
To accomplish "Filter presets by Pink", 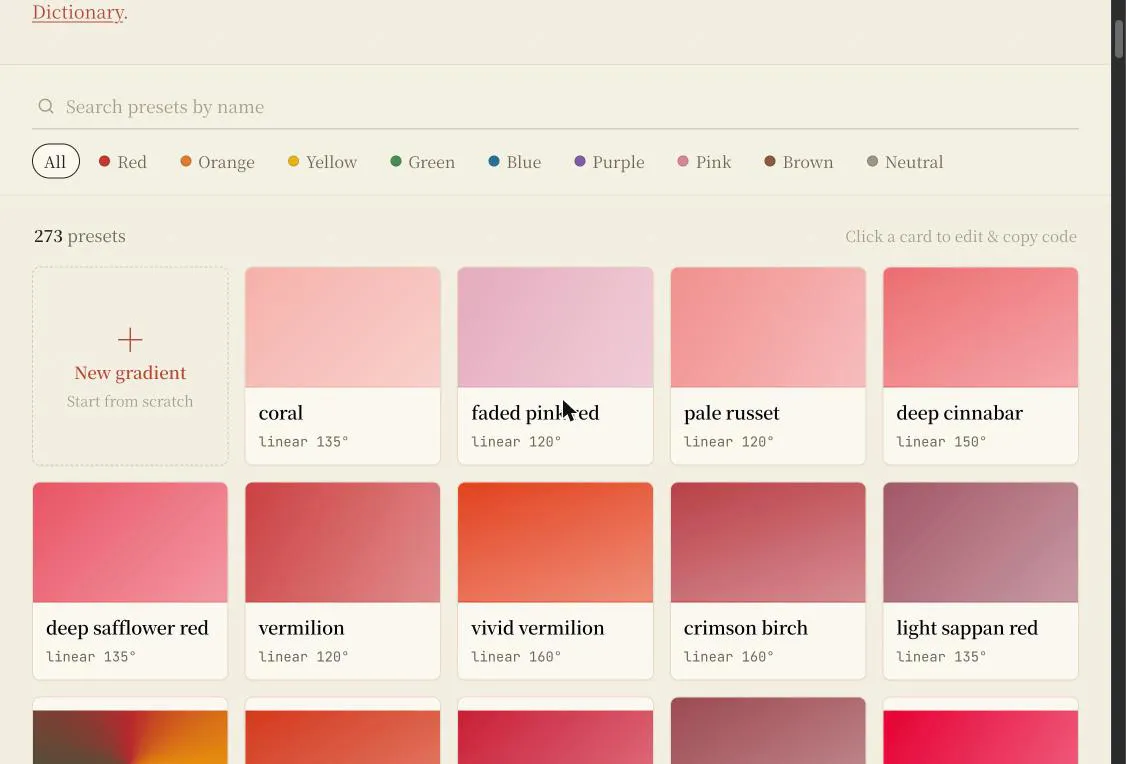I will pos(704,162).
